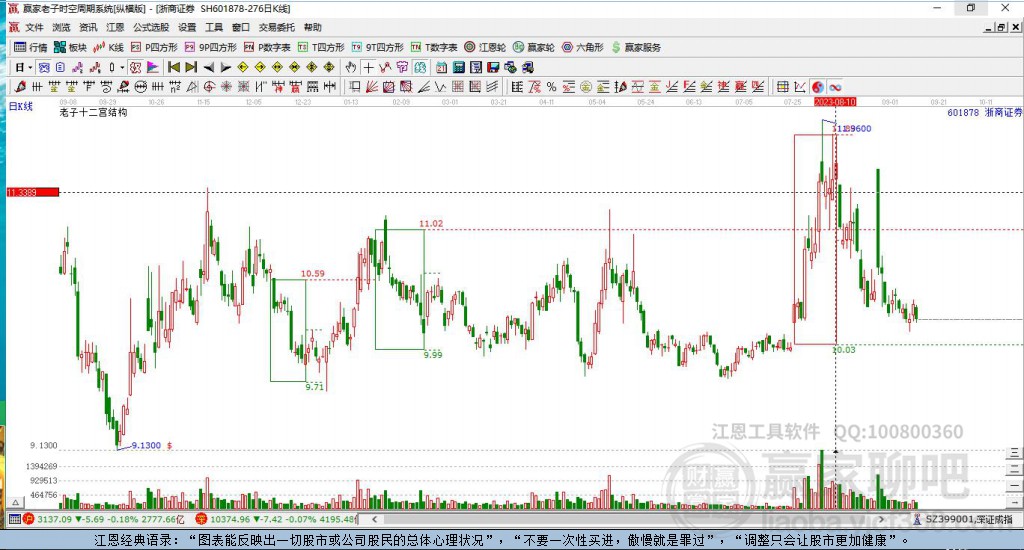
Task: Open the T四方形 tool
Action: click(321, 47)
